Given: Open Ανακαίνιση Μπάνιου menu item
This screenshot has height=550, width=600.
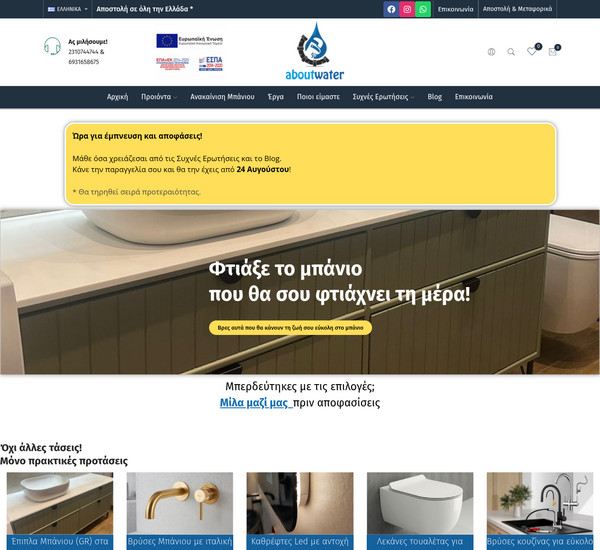Looking at the screenshot, I should coord(222,97).
